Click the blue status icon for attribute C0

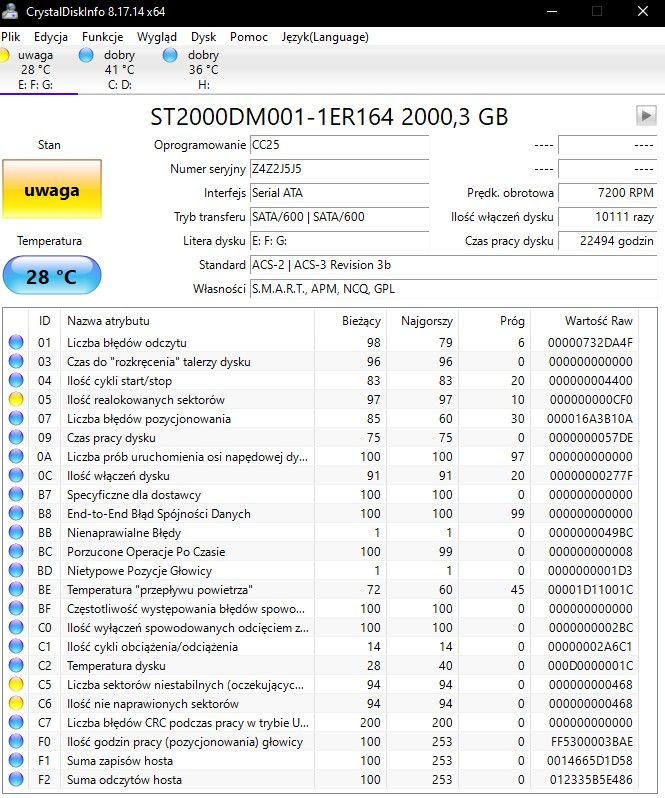point(16,627)
